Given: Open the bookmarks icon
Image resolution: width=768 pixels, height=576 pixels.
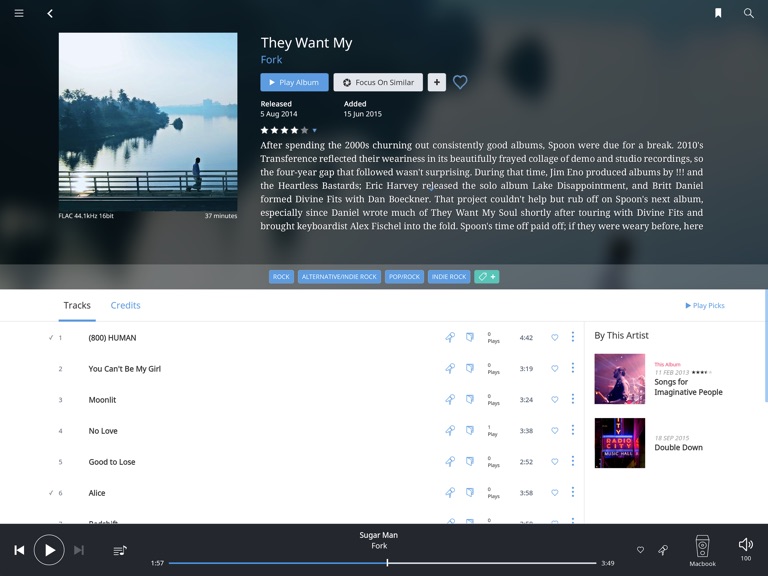Looking at the screenshot, I should click(718, 13).
